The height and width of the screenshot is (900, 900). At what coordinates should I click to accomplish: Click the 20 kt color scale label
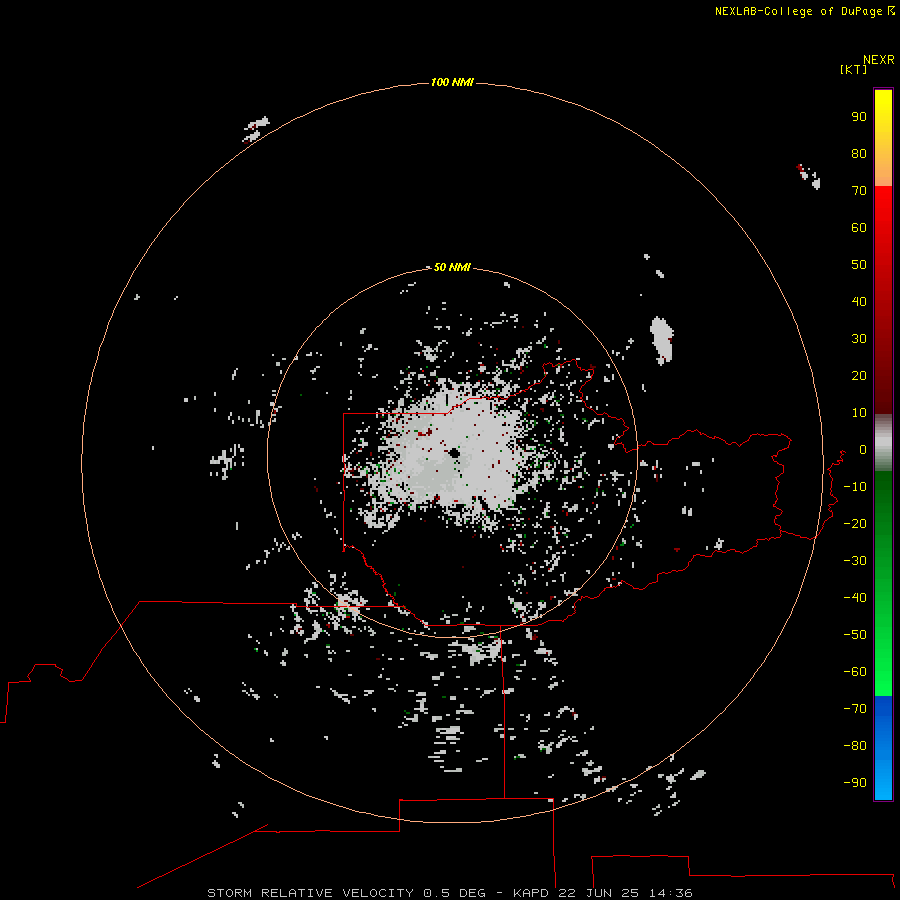click(x=859, y=375)
